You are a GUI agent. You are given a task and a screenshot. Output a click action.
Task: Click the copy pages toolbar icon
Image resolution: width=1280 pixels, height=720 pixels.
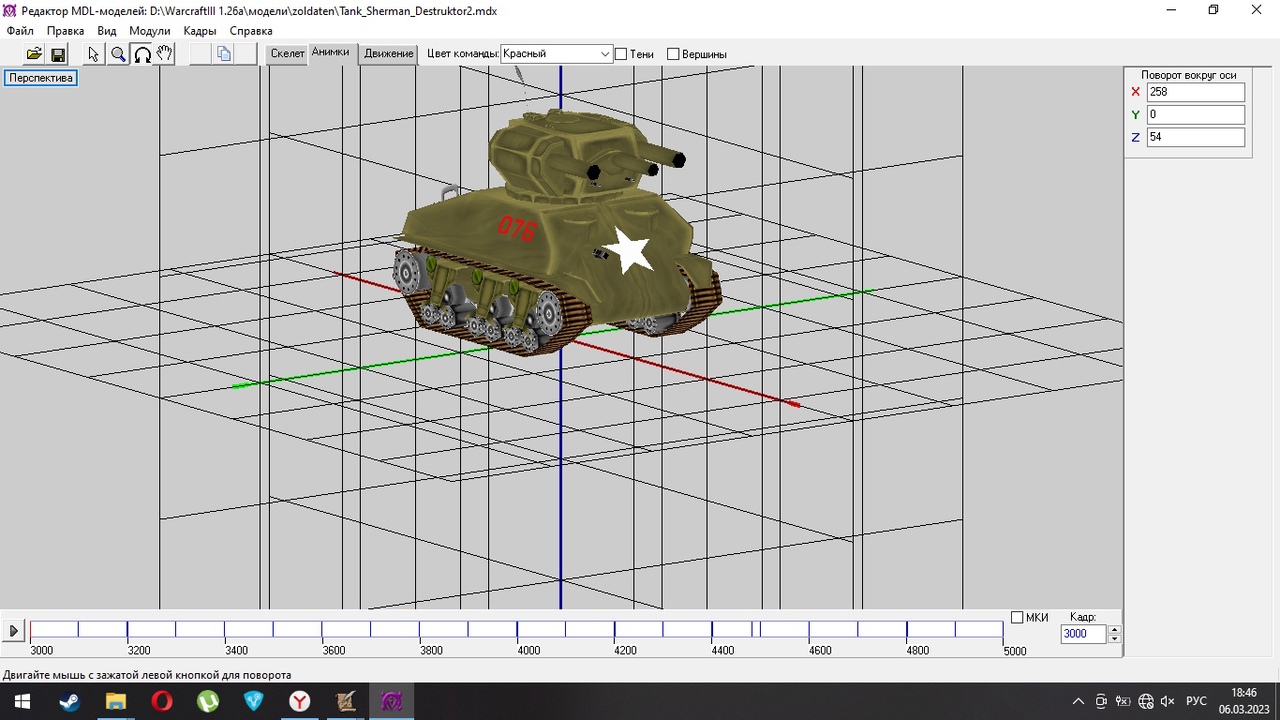(x=224, y=54)
